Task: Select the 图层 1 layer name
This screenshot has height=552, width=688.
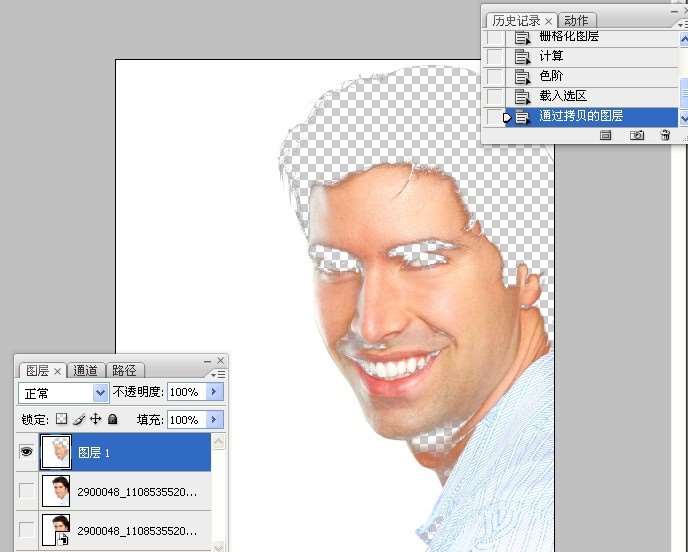Action: click(93, 452)
